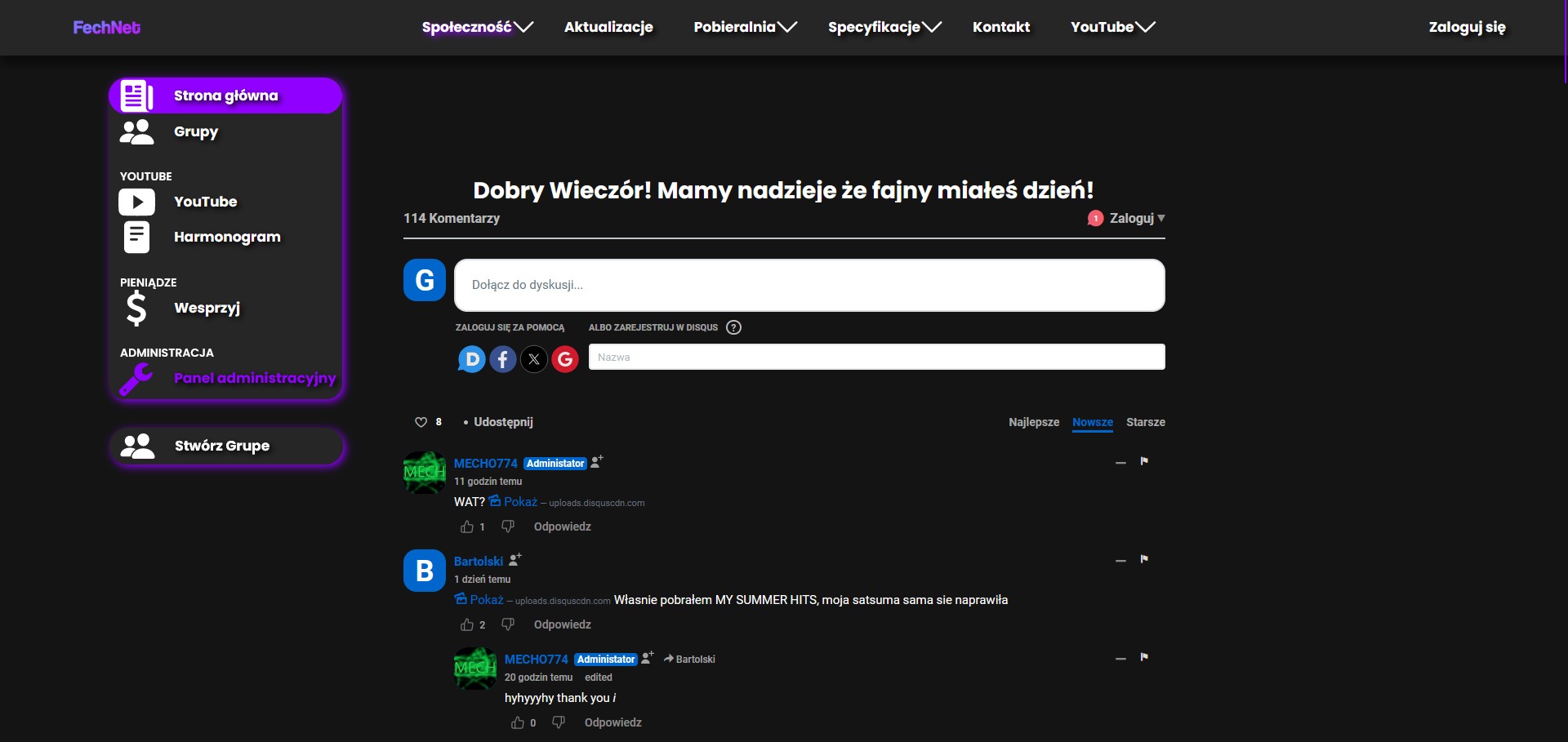Open the Pobieralnia dropdown
Image resolution: width=1568 pixels, height=742 pixels.
(x=745, y=27)
